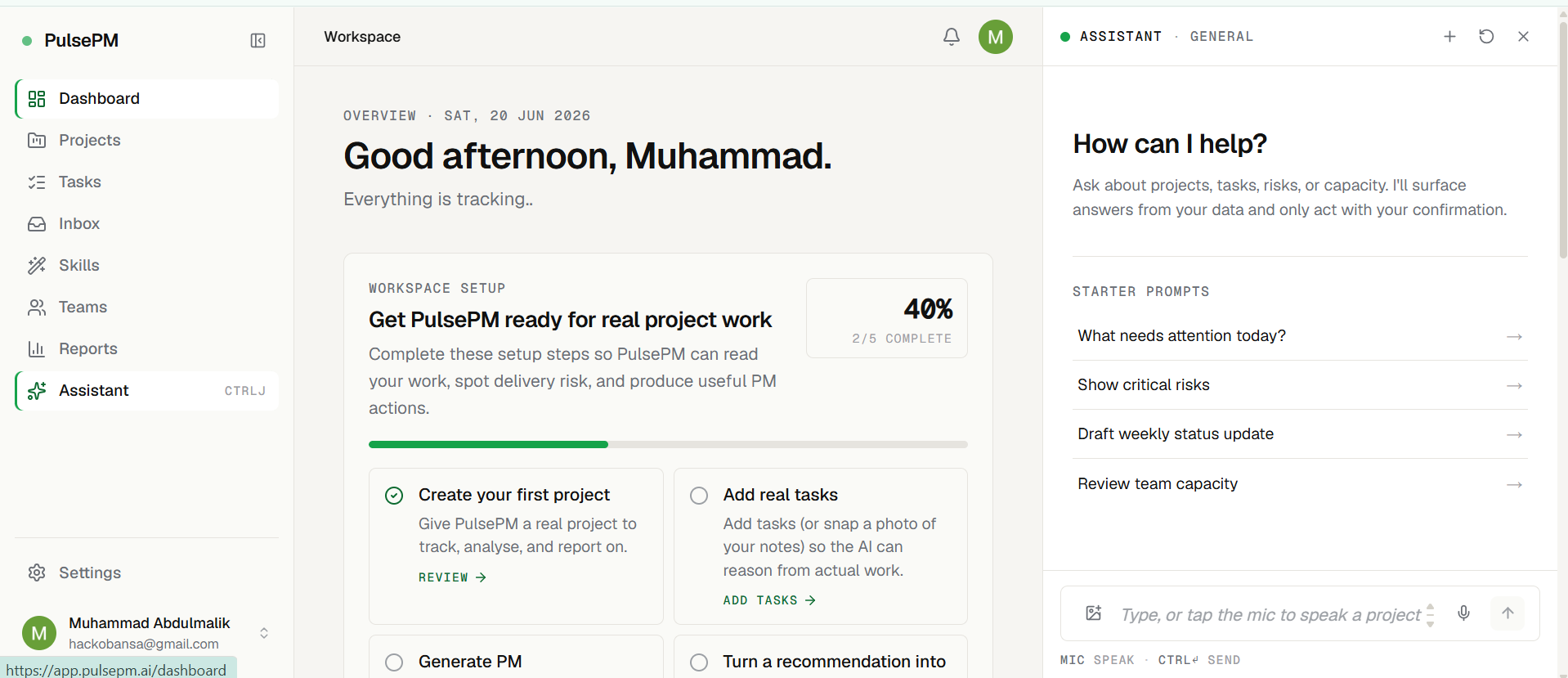This screenshot has height=678, width=1568.
Task: Select Draft weekly status update prompt
Action: (x=1300, y=434)
